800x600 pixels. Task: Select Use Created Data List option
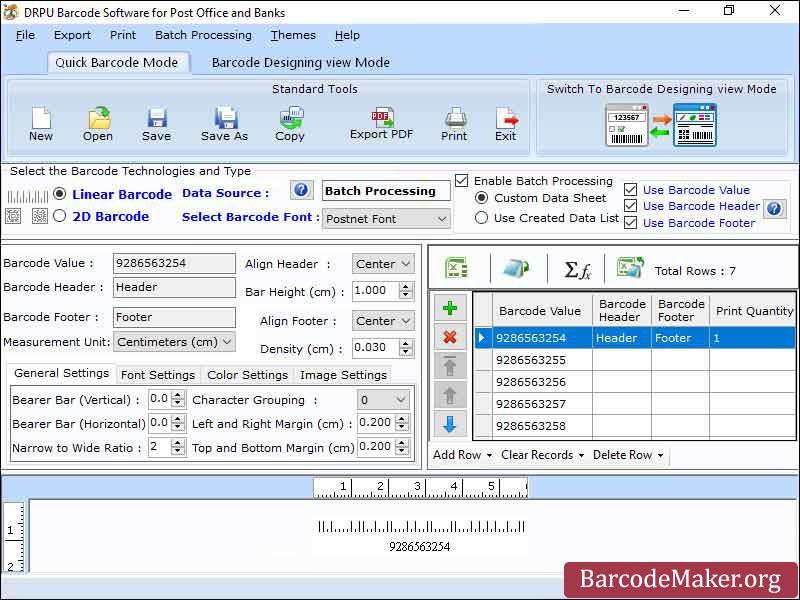tap(481, 218)
